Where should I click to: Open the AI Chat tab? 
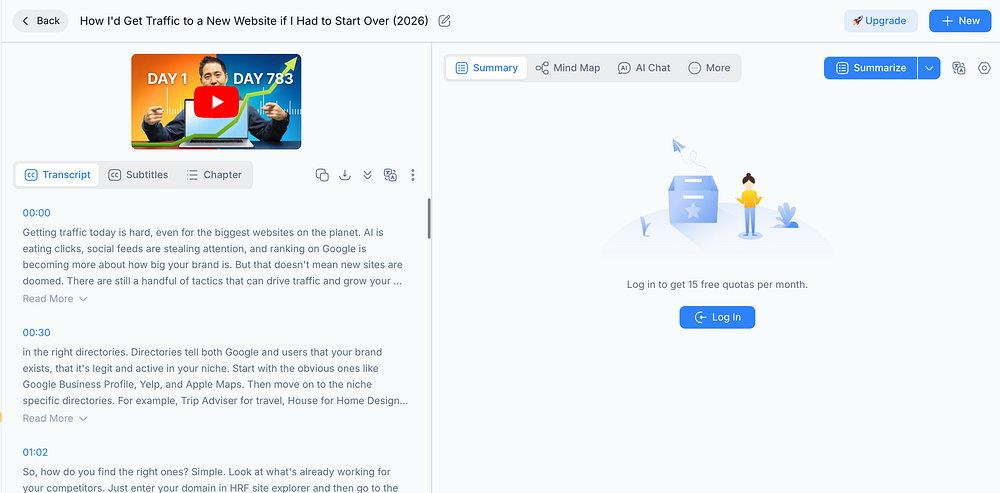(644, 68)
